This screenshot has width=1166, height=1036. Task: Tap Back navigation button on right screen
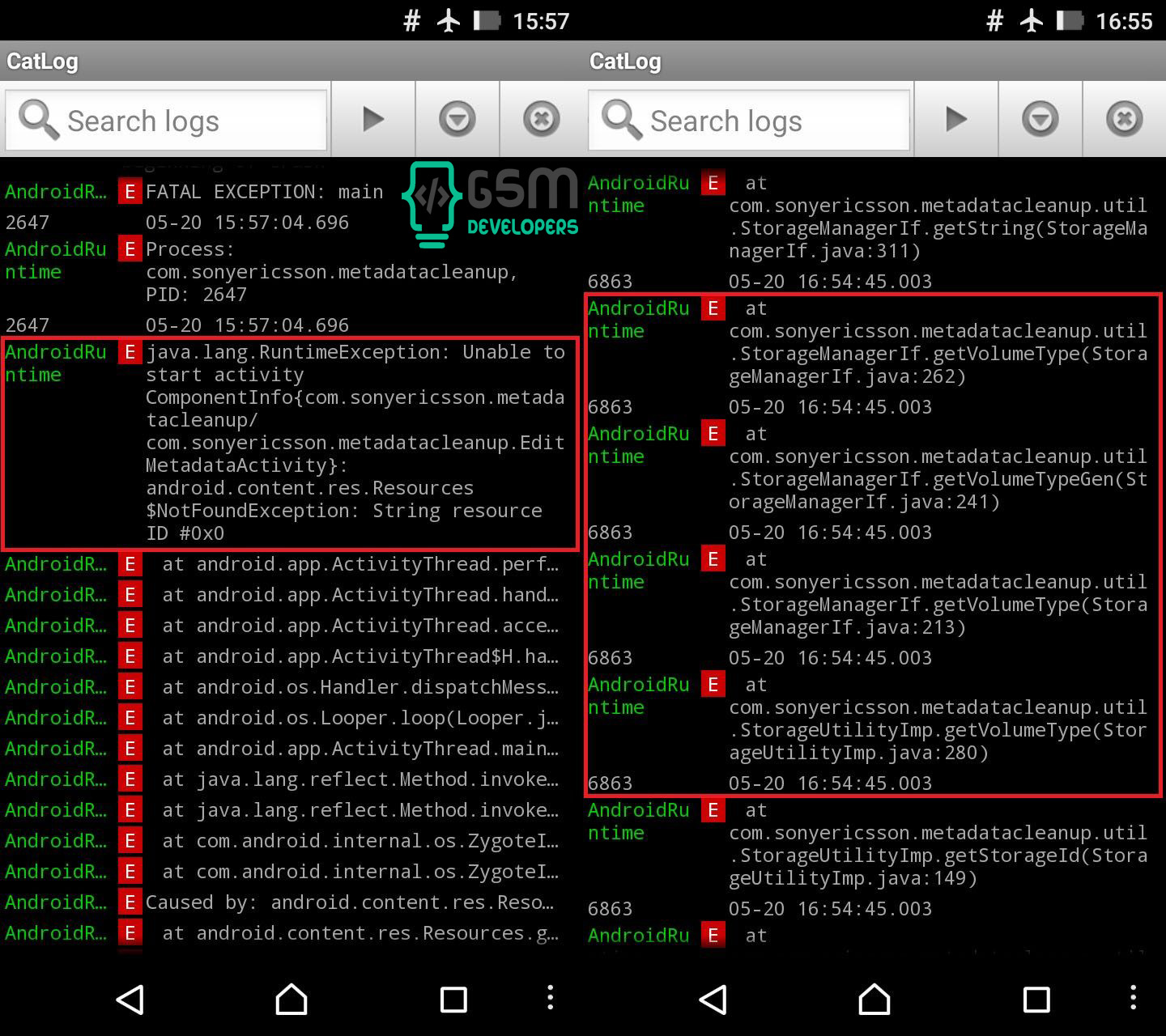click(713, 1000)
